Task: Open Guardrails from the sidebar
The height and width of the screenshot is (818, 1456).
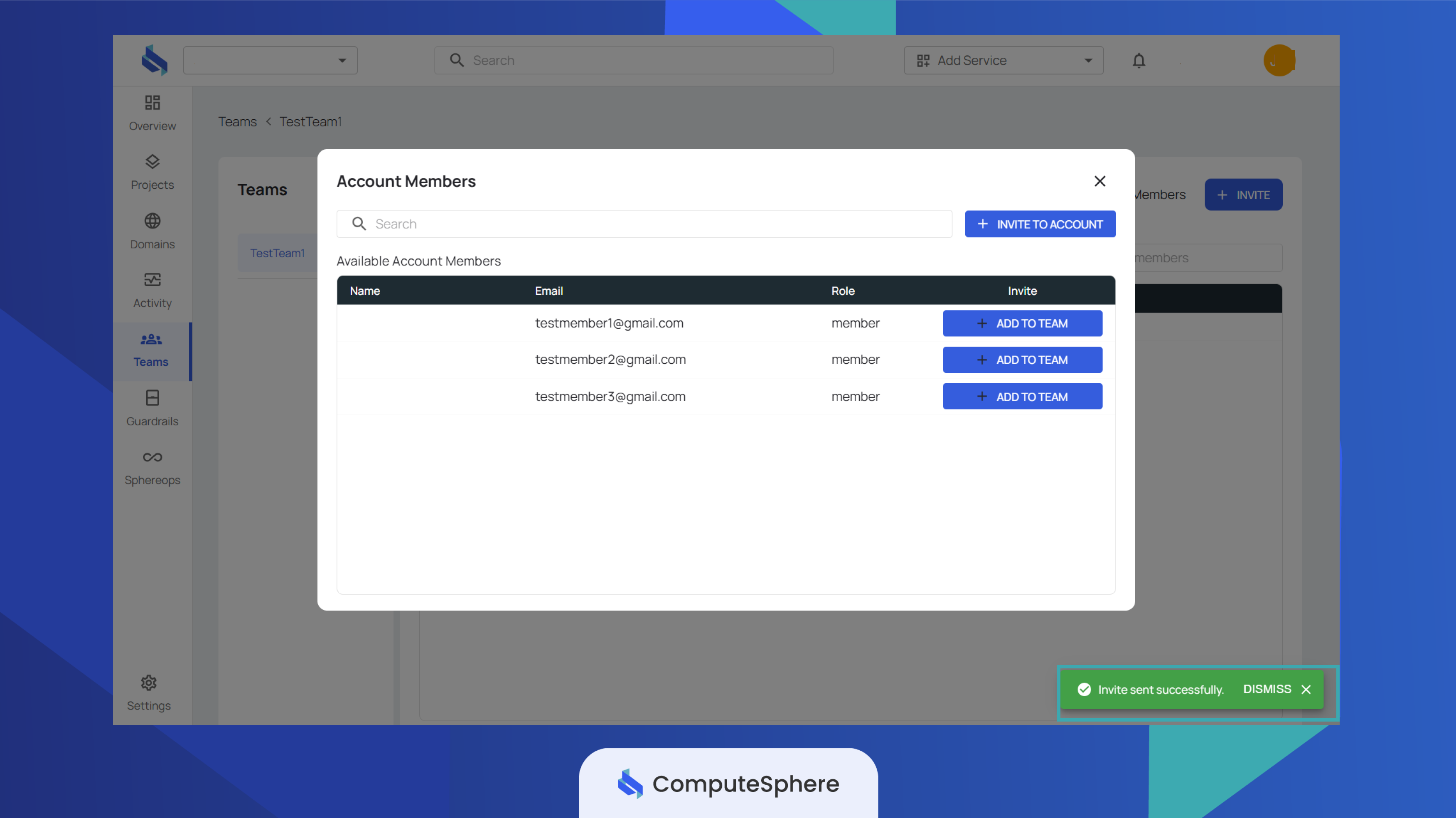Action: coord(152,409)
